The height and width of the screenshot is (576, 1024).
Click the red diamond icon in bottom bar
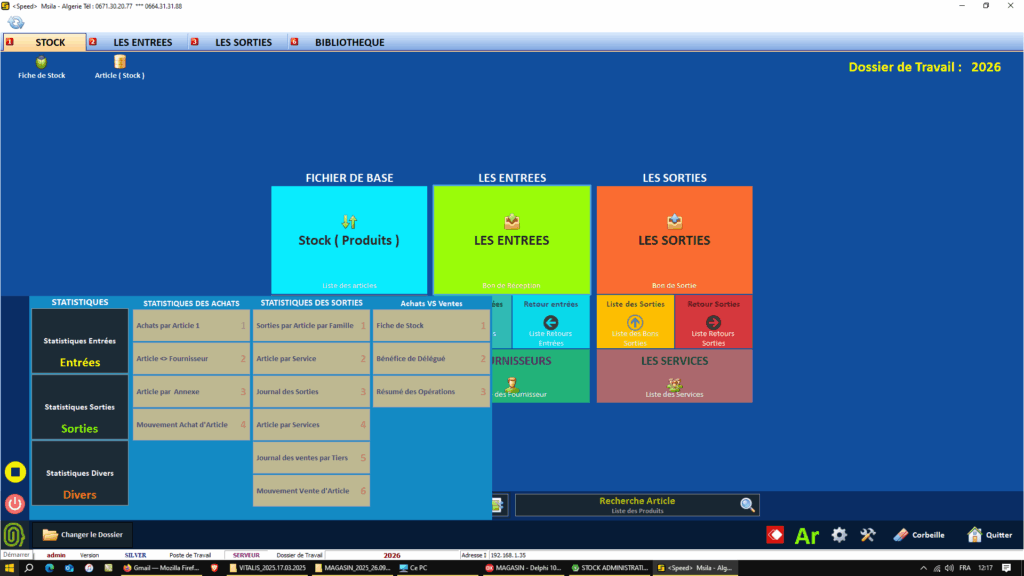775,535
